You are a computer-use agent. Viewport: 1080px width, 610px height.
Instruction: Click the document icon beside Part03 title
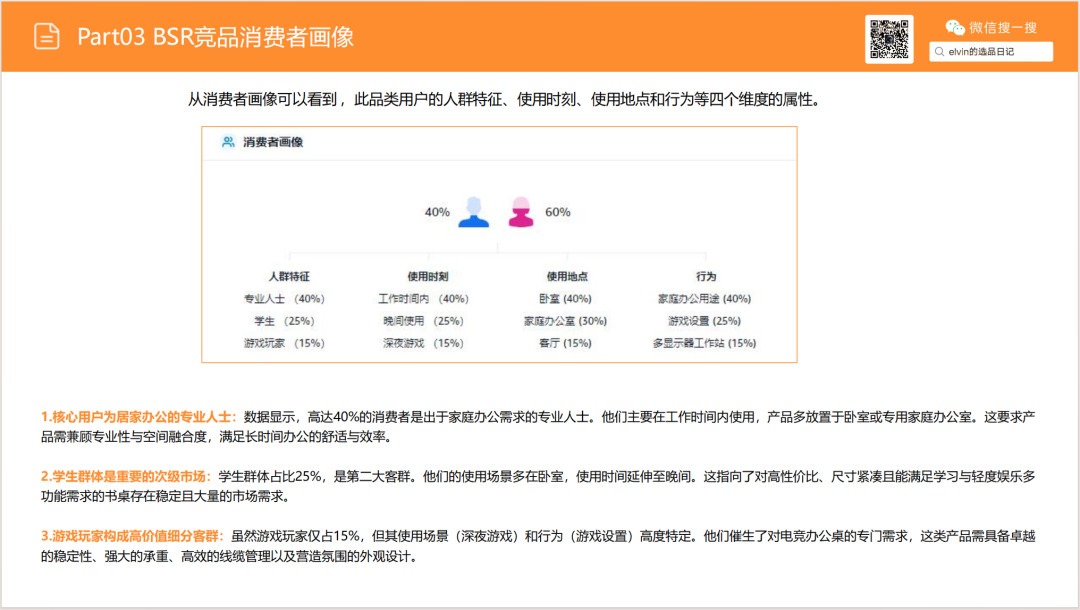tap(46, 37)
